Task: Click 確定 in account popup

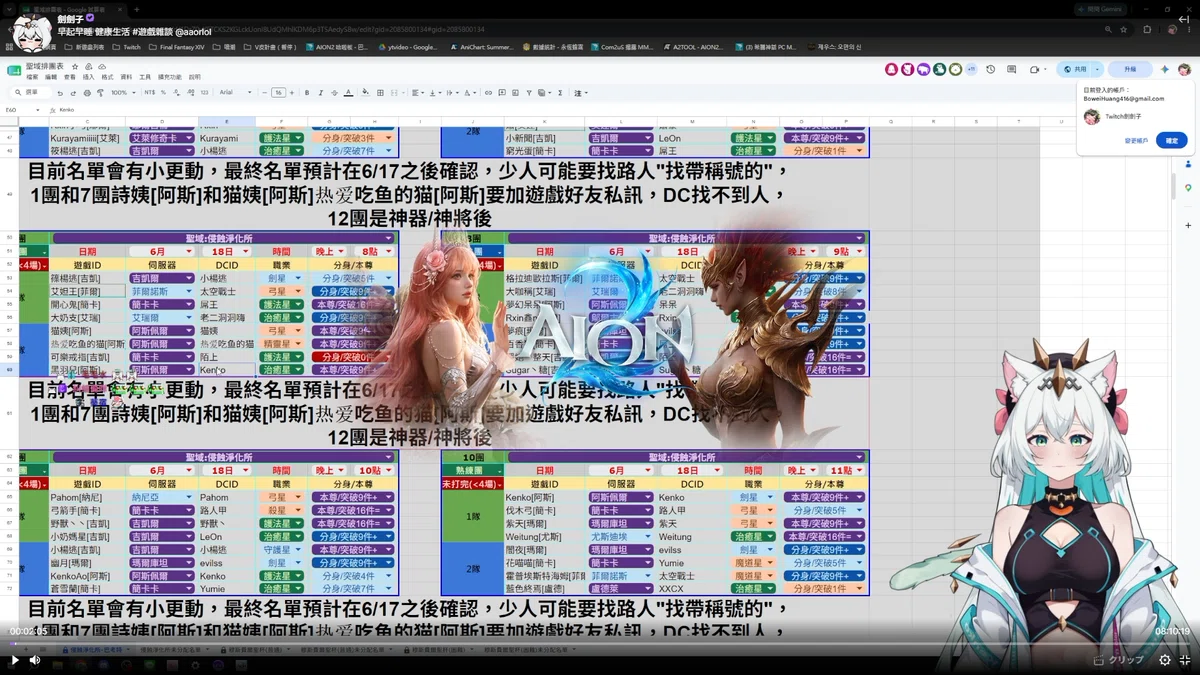Action: click(x=1172, y=141)
